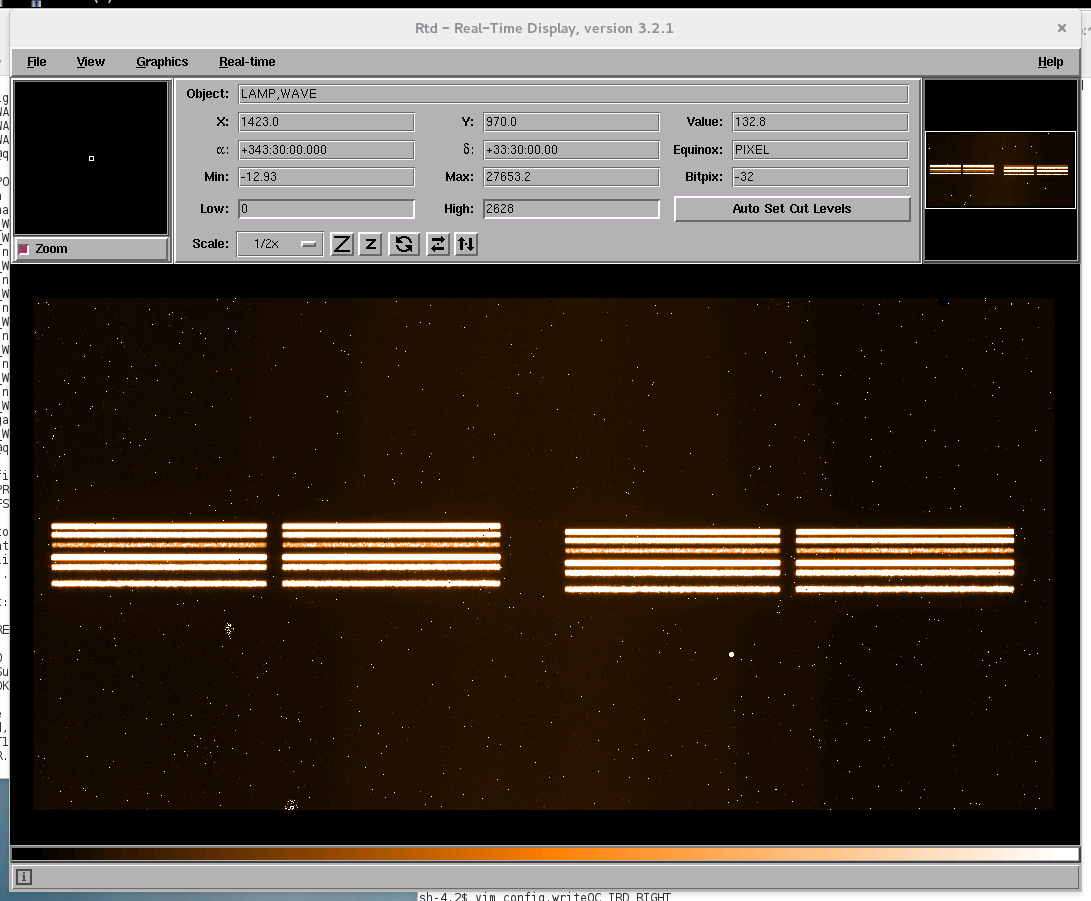Viewport: 1091px width, 901px height.
Task: Close the Rtd window
Action: click(1061, 28)
